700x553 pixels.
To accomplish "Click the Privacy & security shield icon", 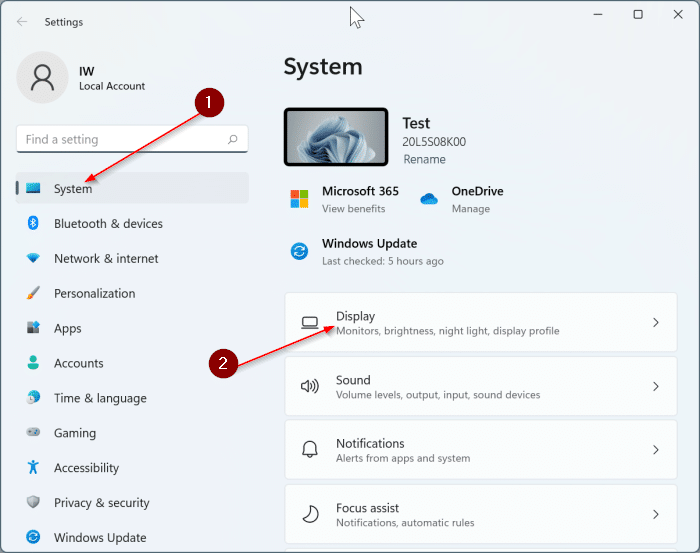I will click(33, 502).
